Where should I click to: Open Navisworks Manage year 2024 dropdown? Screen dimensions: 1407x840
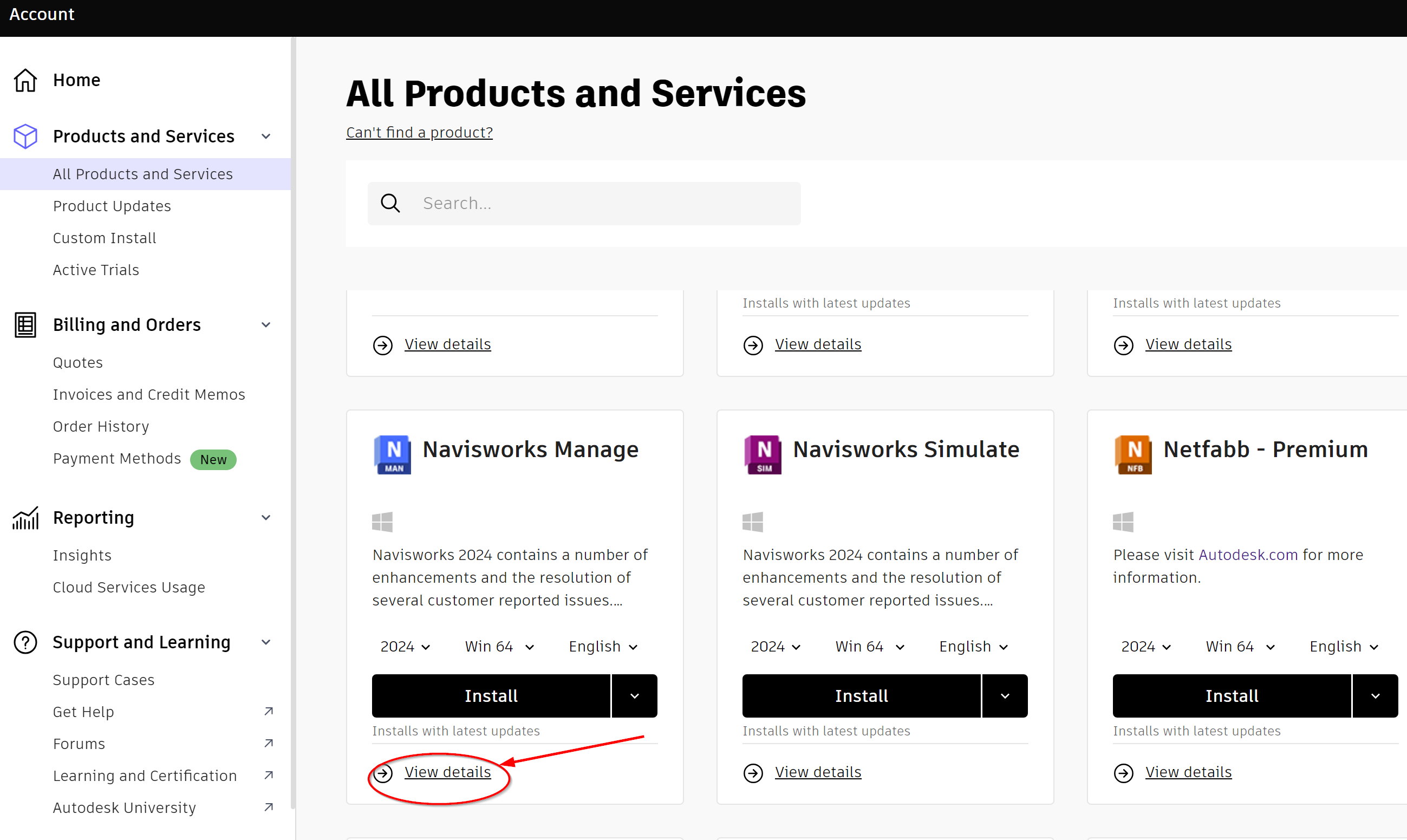(x=405, y=647)
